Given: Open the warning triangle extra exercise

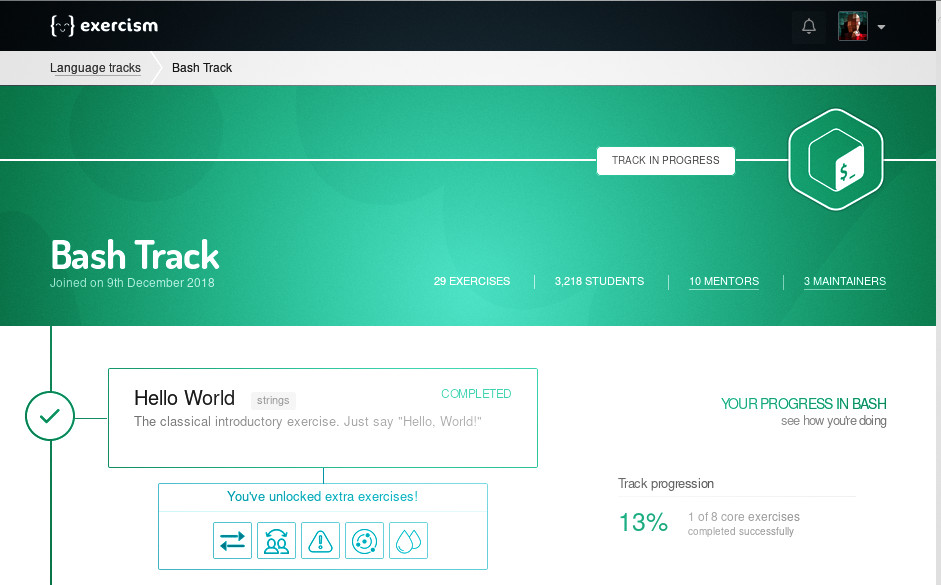Looking at the screenshot, I should (x=320, y=541).
